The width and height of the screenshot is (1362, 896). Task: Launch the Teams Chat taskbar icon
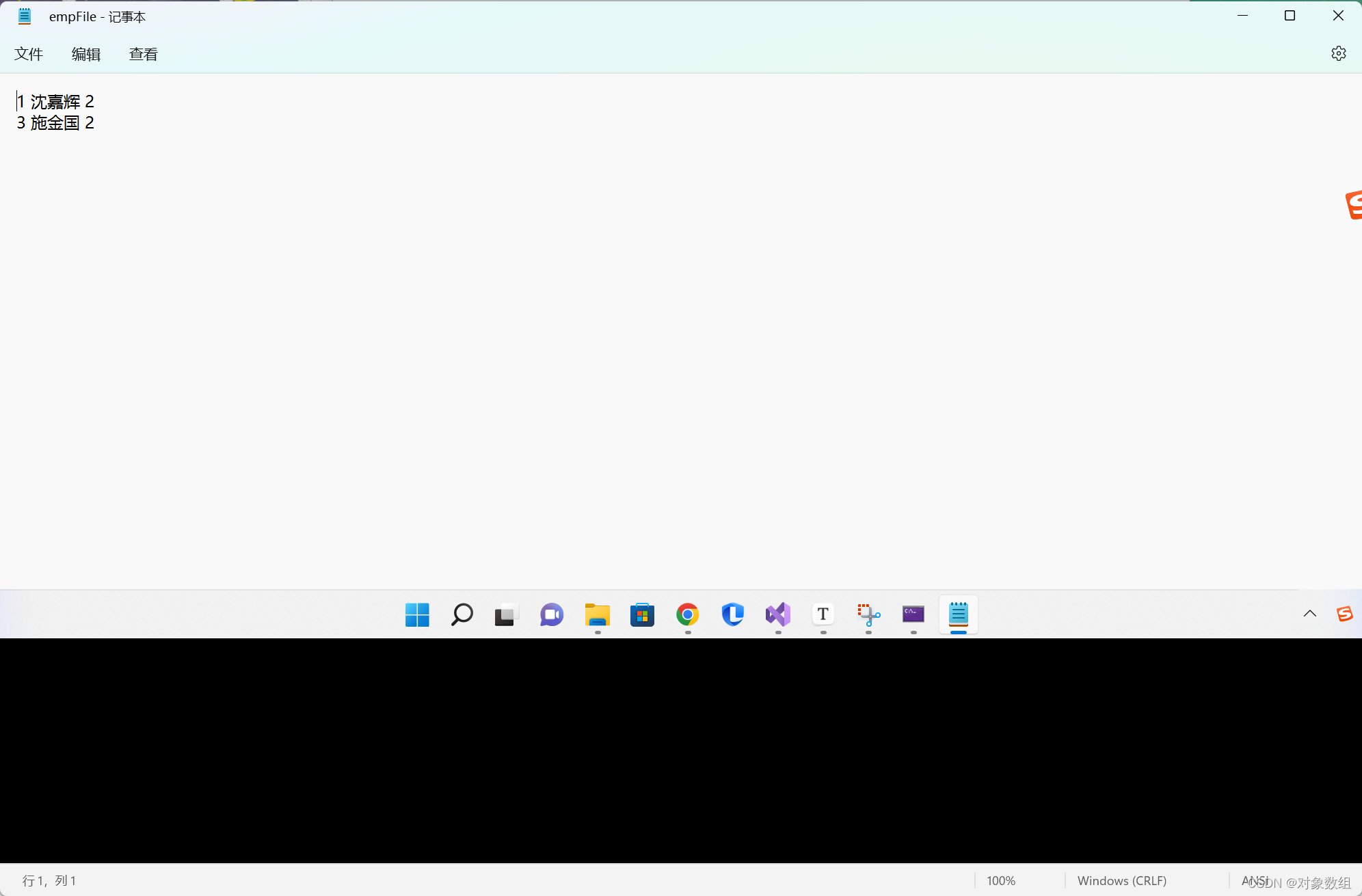click(552, 614)
